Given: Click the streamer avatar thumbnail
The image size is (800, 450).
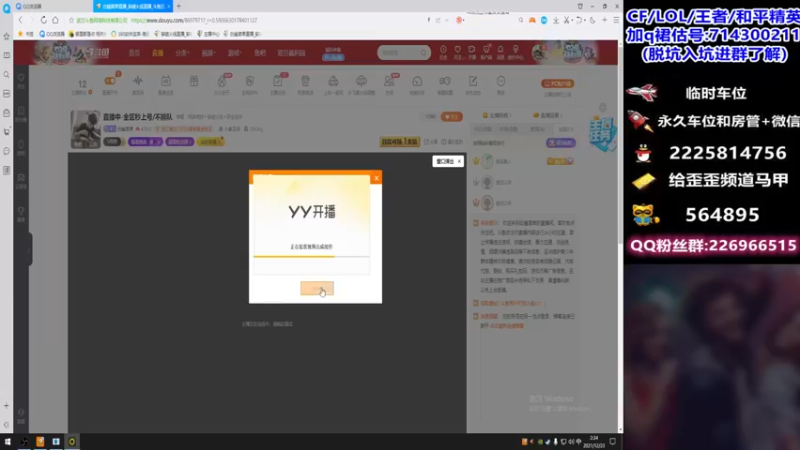Looking at the screenshot, I should [x=85, y=130].
